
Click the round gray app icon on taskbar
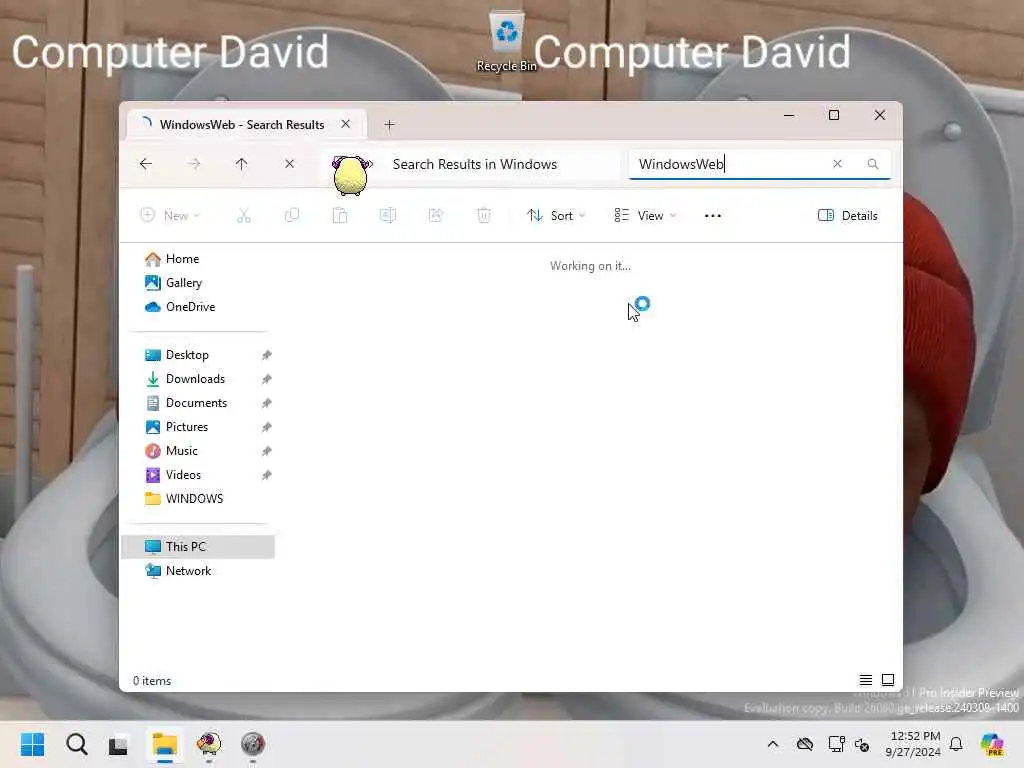point(253,744)
